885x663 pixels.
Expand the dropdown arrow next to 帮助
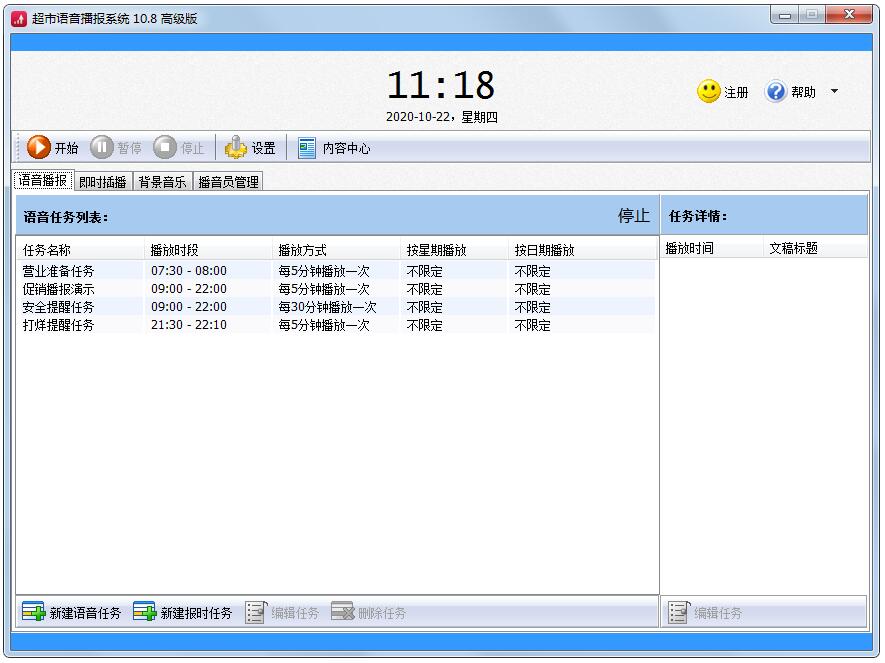click(x=834, y=91)
